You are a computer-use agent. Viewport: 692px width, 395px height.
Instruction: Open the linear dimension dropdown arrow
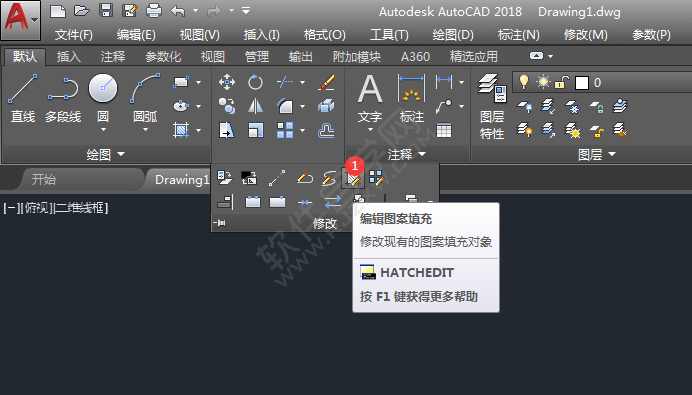click(x=461, y=82)
